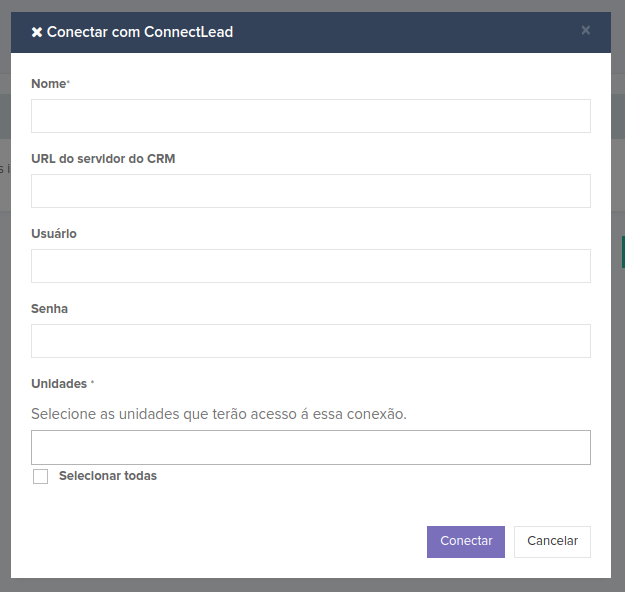Open the Unidades selection box
Viewport: 625px width, 592px height.
coord(311,447)
